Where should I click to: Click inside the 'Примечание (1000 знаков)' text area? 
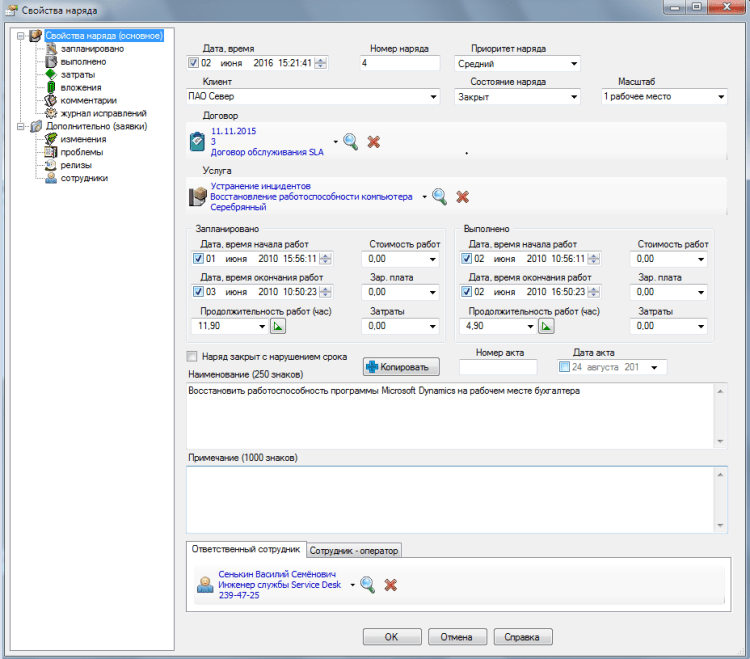pos(451,500)
